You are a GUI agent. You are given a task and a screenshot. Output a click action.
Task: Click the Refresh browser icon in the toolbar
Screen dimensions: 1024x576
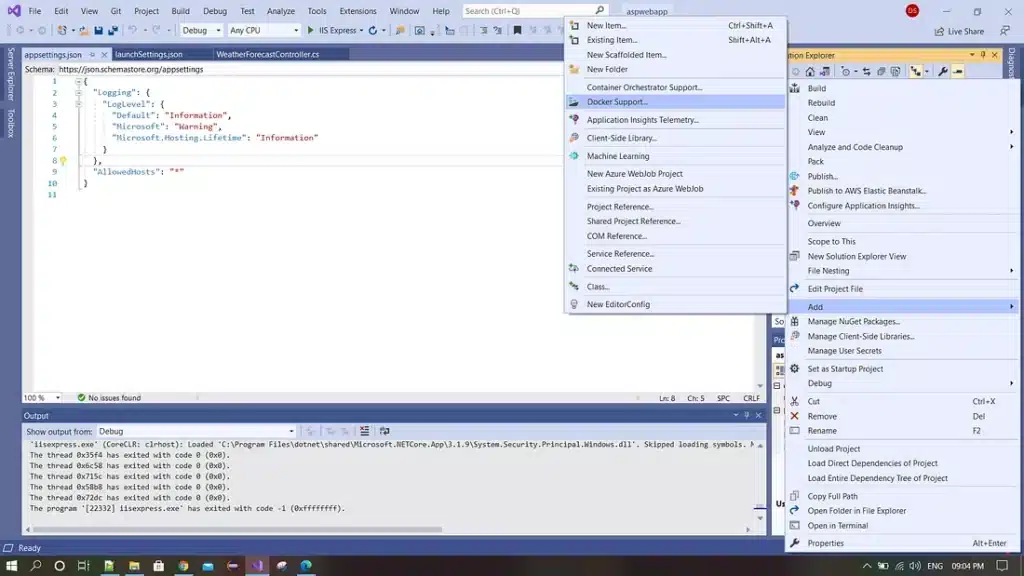pos(373,30)
